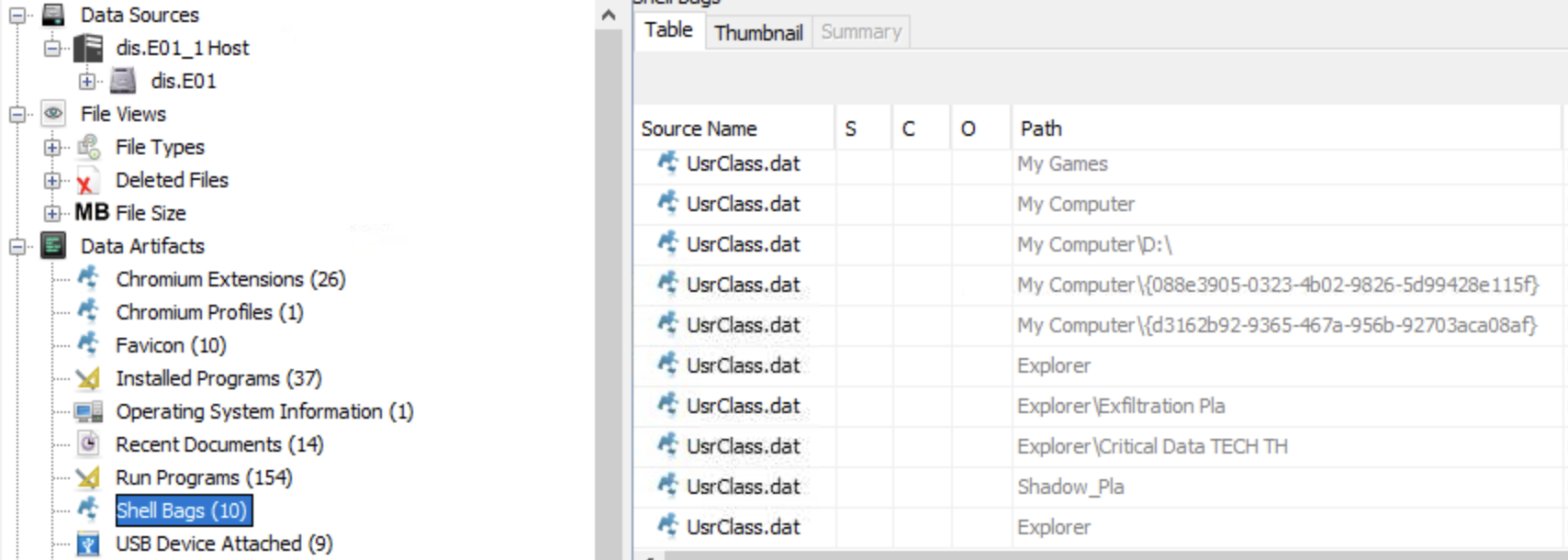Screen dimensions: 1568x560
Task: Click the Deleted Files red X icon
Action: click(85, 182)
